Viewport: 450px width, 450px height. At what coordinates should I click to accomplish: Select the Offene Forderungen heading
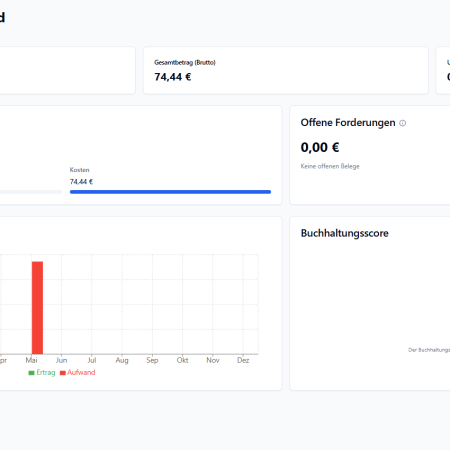(x=348, y=123)
